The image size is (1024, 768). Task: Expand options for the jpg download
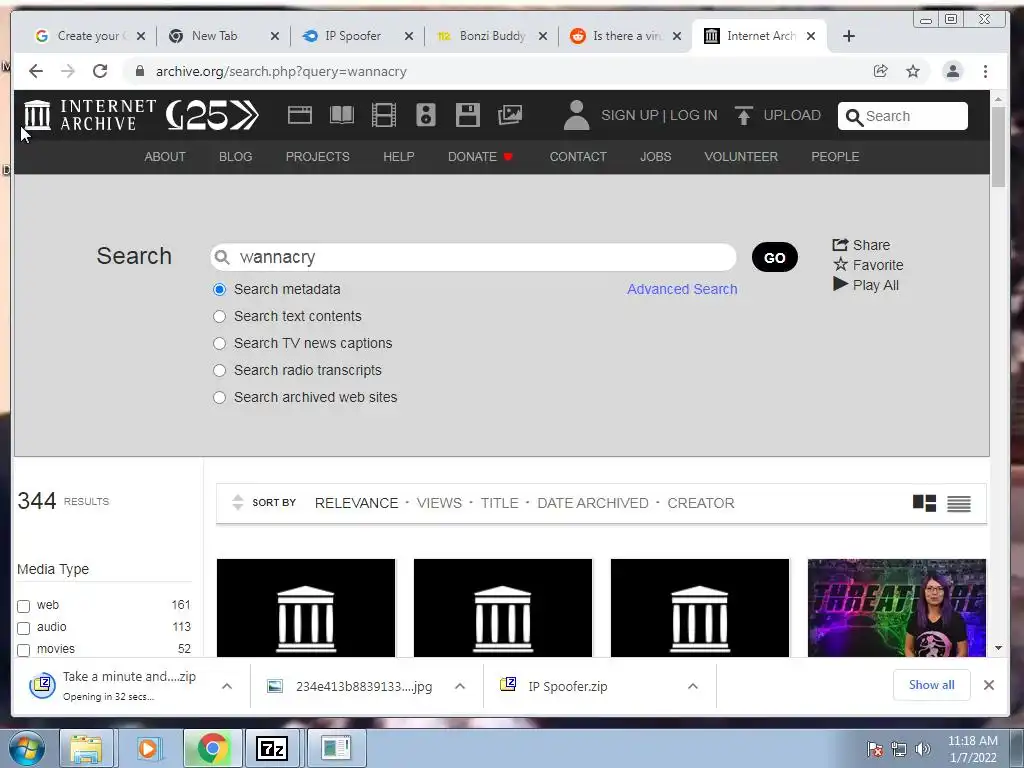[x=460, y=686]
